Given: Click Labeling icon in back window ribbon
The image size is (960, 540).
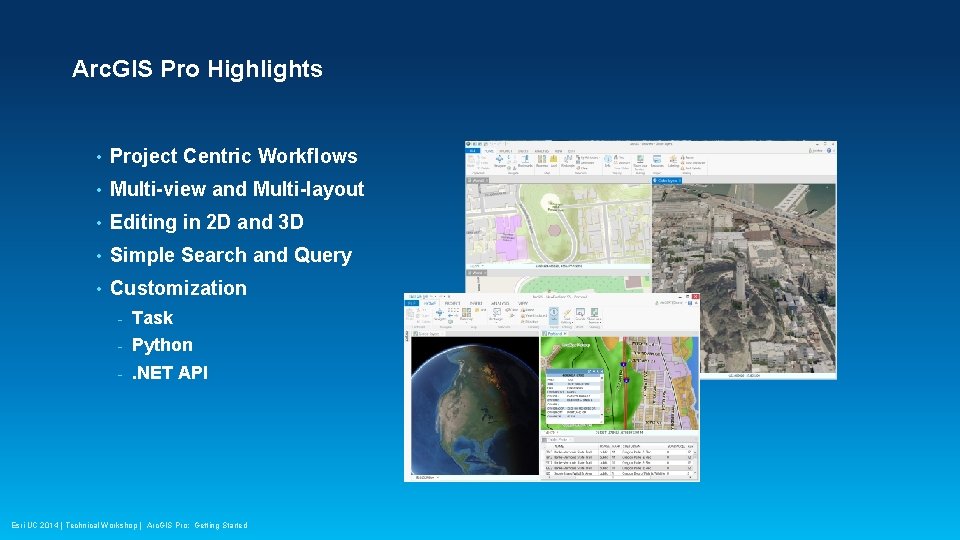Looking at the screenshot, I should coord(673,161).
